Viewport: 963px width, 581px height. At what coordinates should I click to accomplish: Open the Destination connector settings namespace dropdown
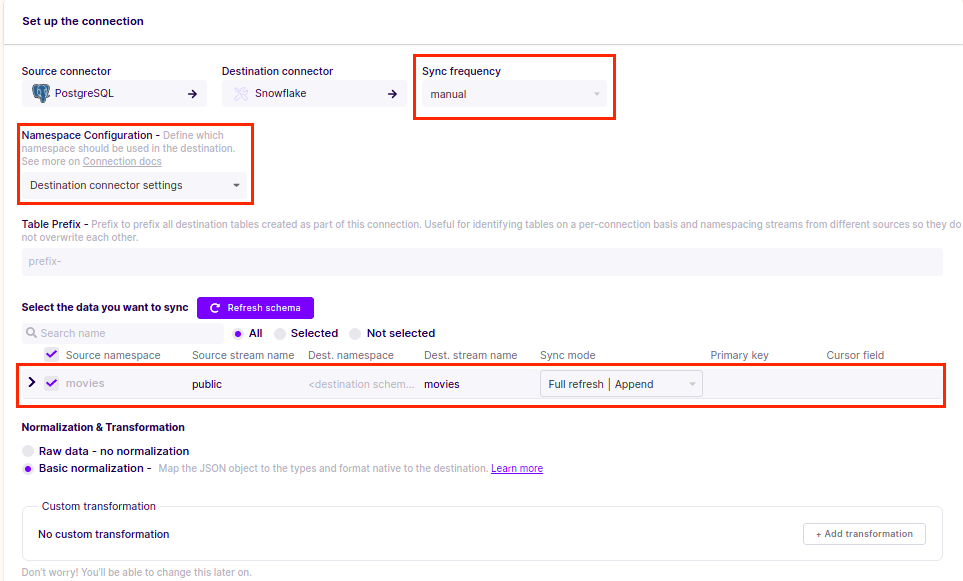pyautogui.click(x=135, y=185)
